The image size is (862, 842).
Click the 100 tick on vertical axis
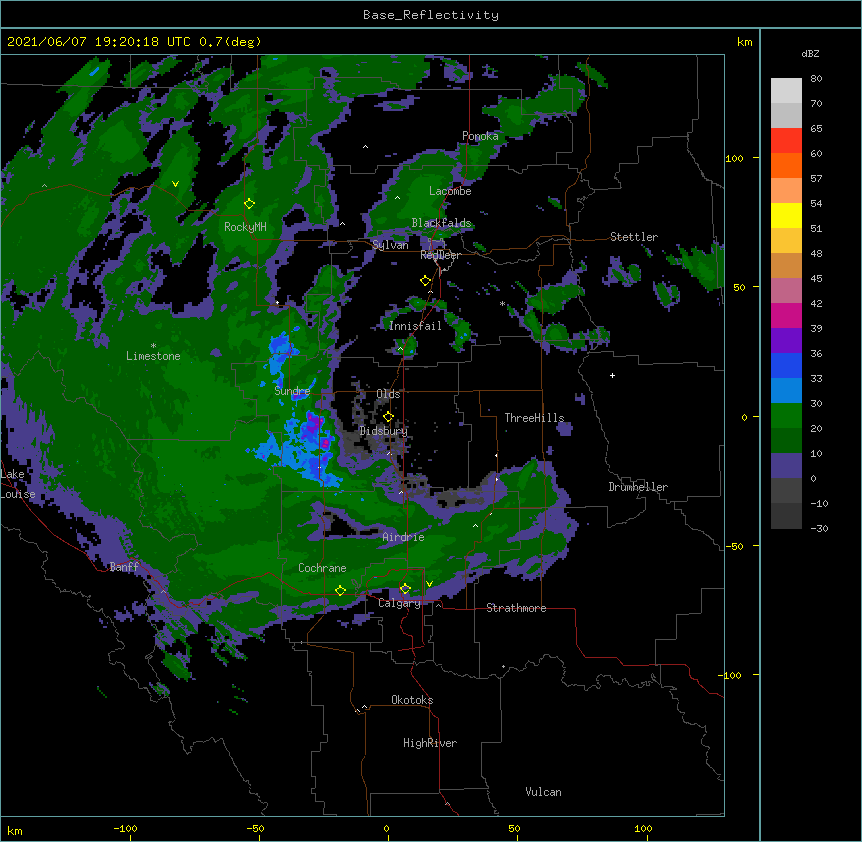734,158
